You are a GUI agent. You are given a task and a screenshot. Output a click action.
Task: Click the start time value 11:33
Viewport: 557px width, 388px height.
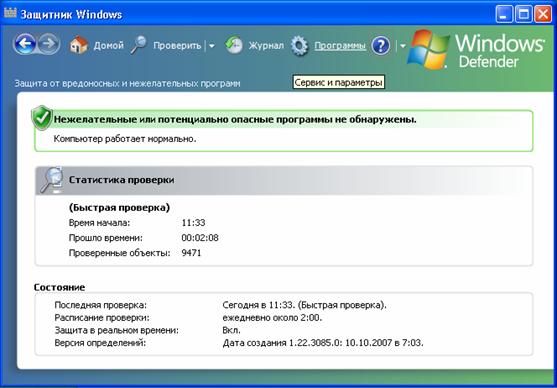193,223
